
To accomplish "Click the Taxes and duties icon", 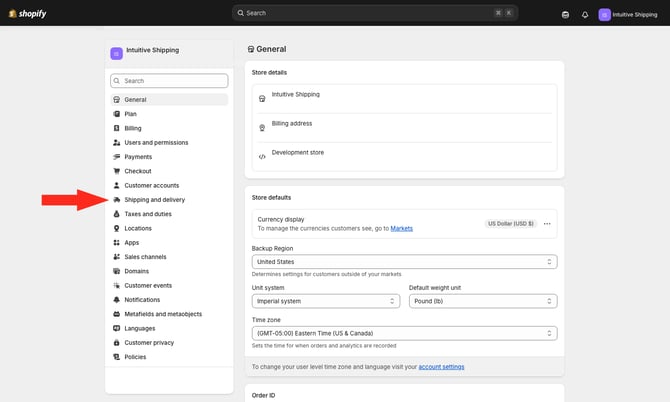I will tap(117, 214).
